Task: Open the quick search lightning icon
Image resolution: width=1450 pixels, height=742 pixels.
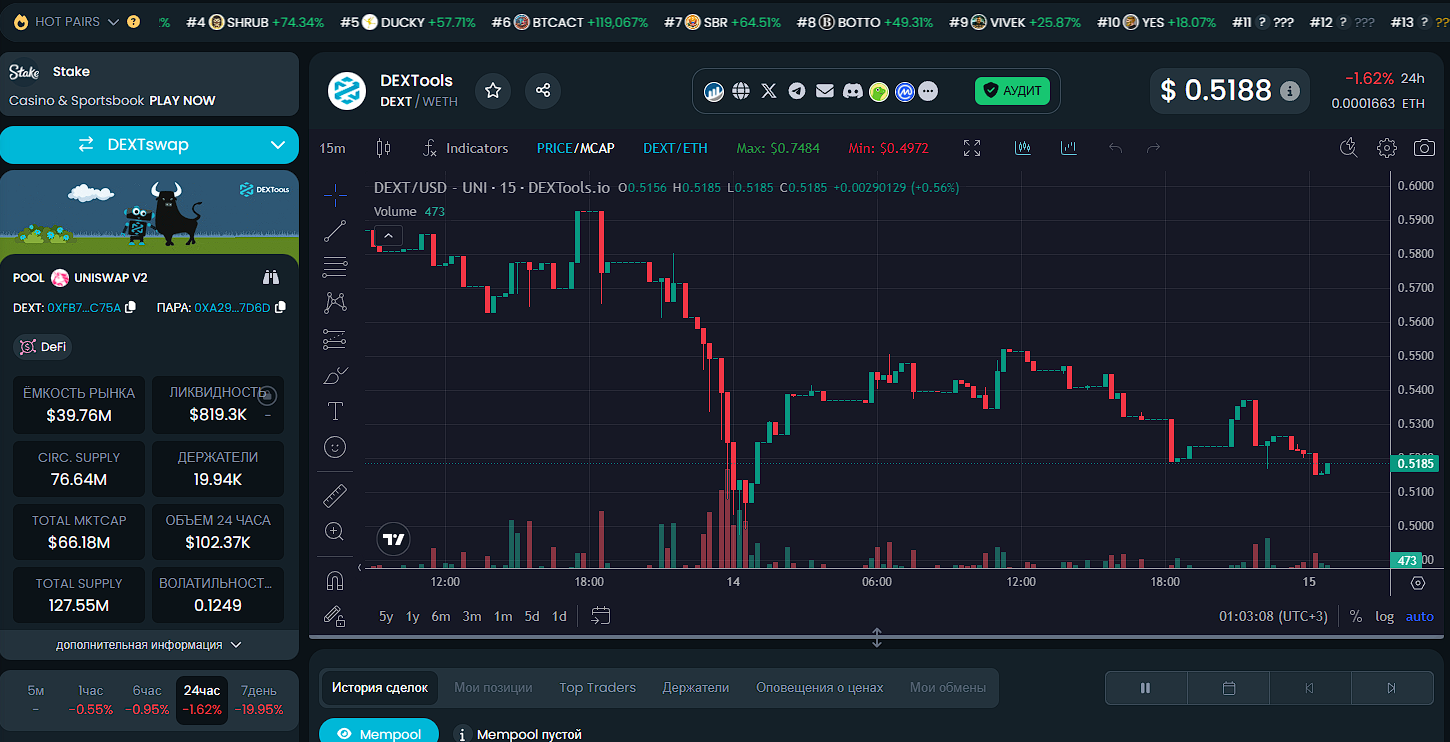Action: 1348,148
